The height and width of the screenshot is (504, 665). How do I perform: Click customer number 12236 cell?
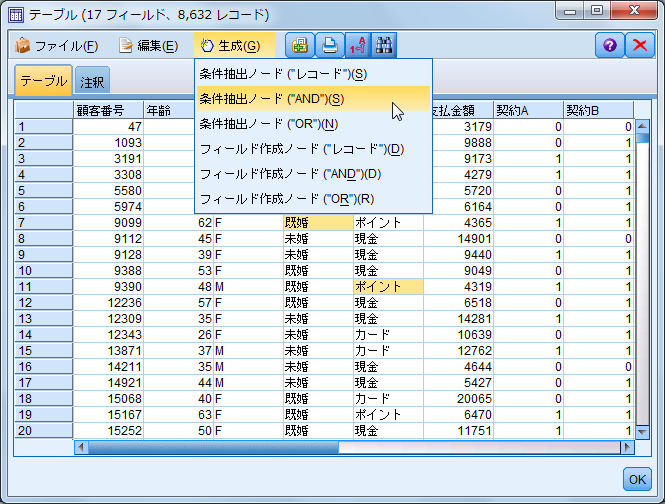point(109,303)
